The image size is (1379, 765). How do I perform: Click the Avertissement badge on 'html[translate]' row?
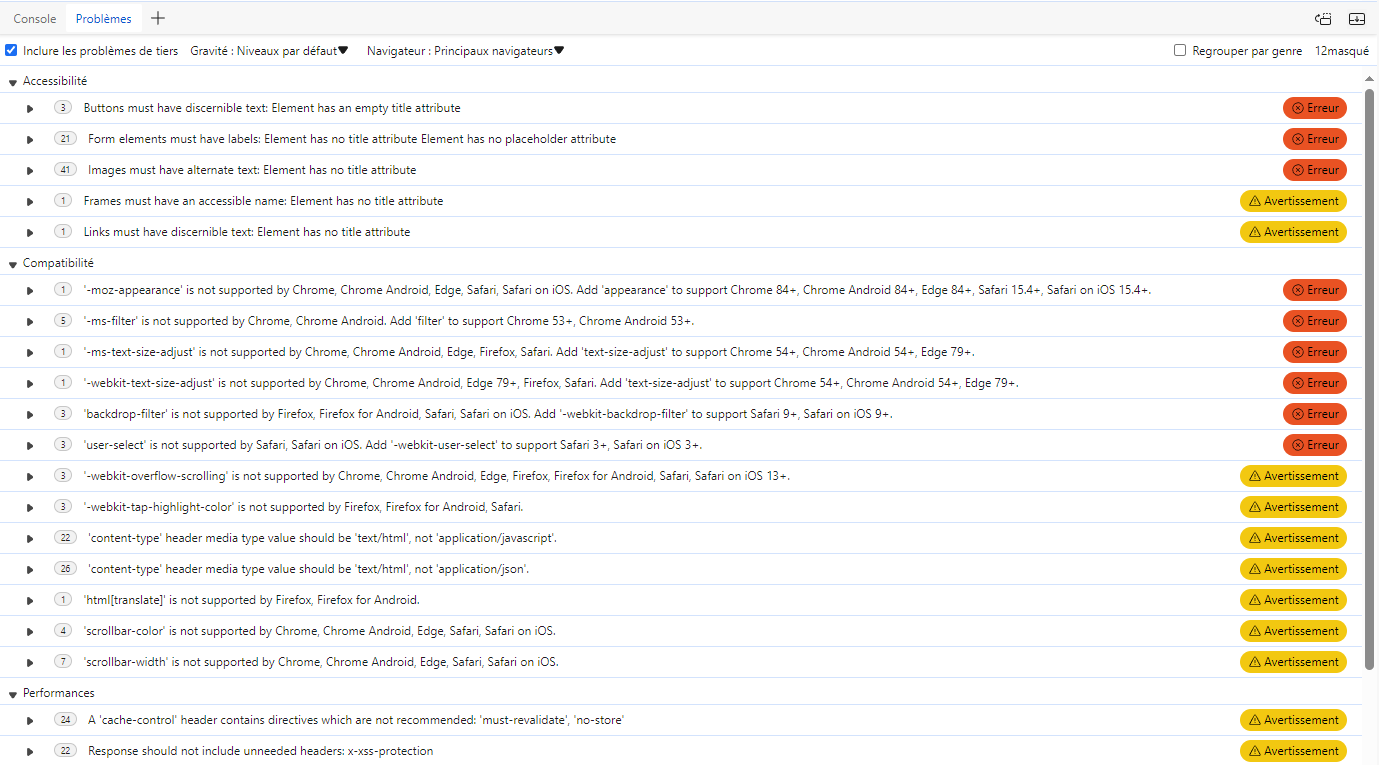coord(1294,600)
